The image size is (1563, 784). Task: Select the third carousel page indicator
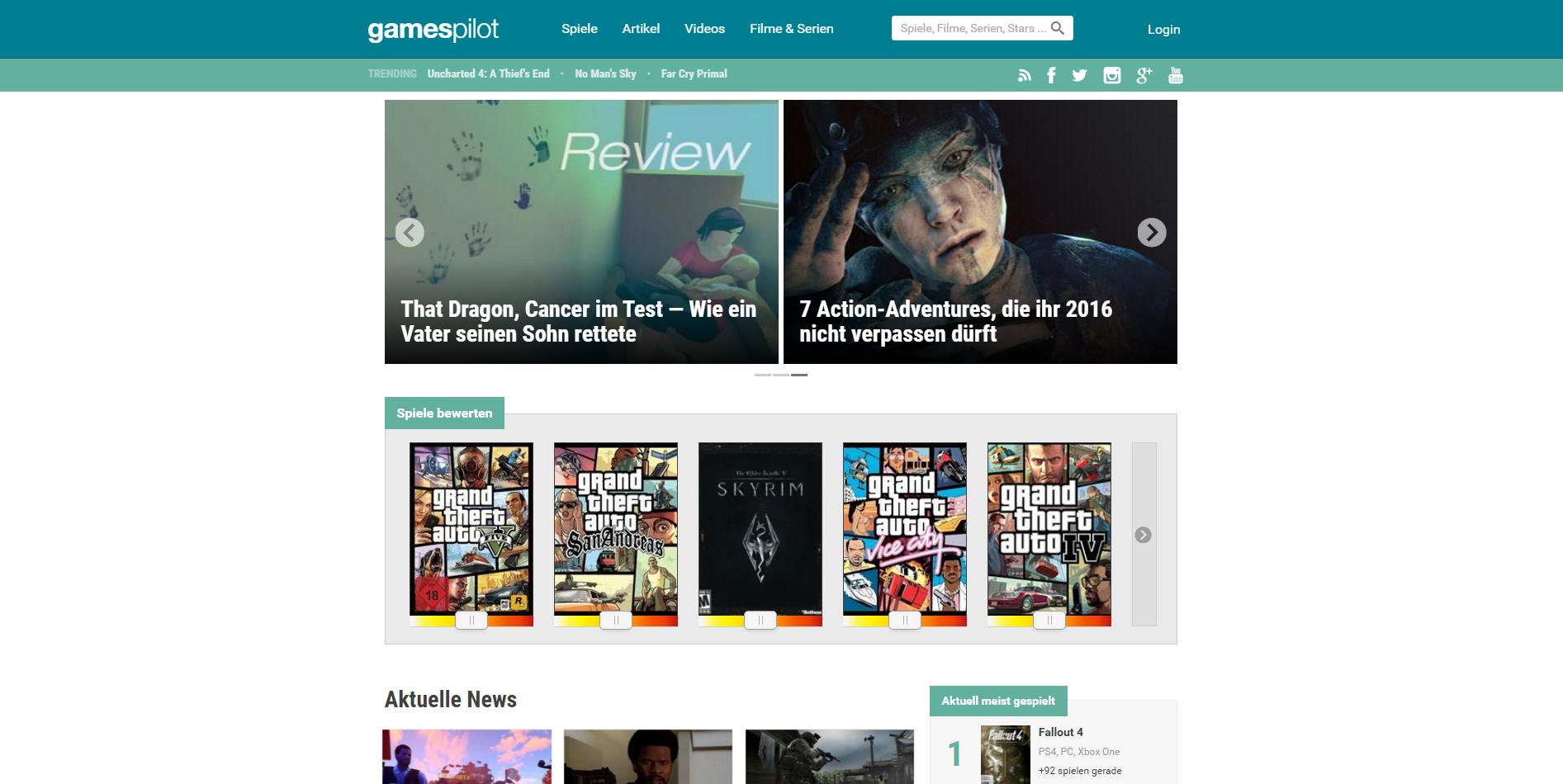tap(799, 375)
